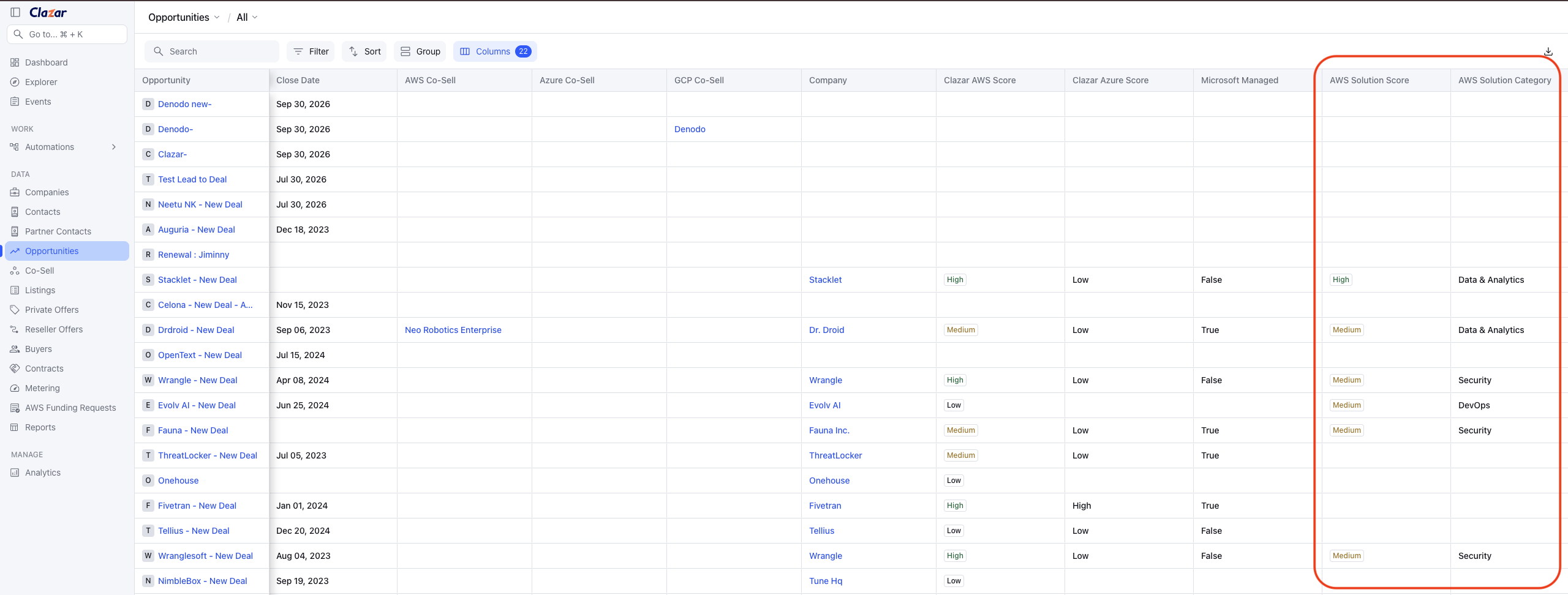The image size is (1568, 595).
Task: Click the Reports icon
Action: pos(15,427)
